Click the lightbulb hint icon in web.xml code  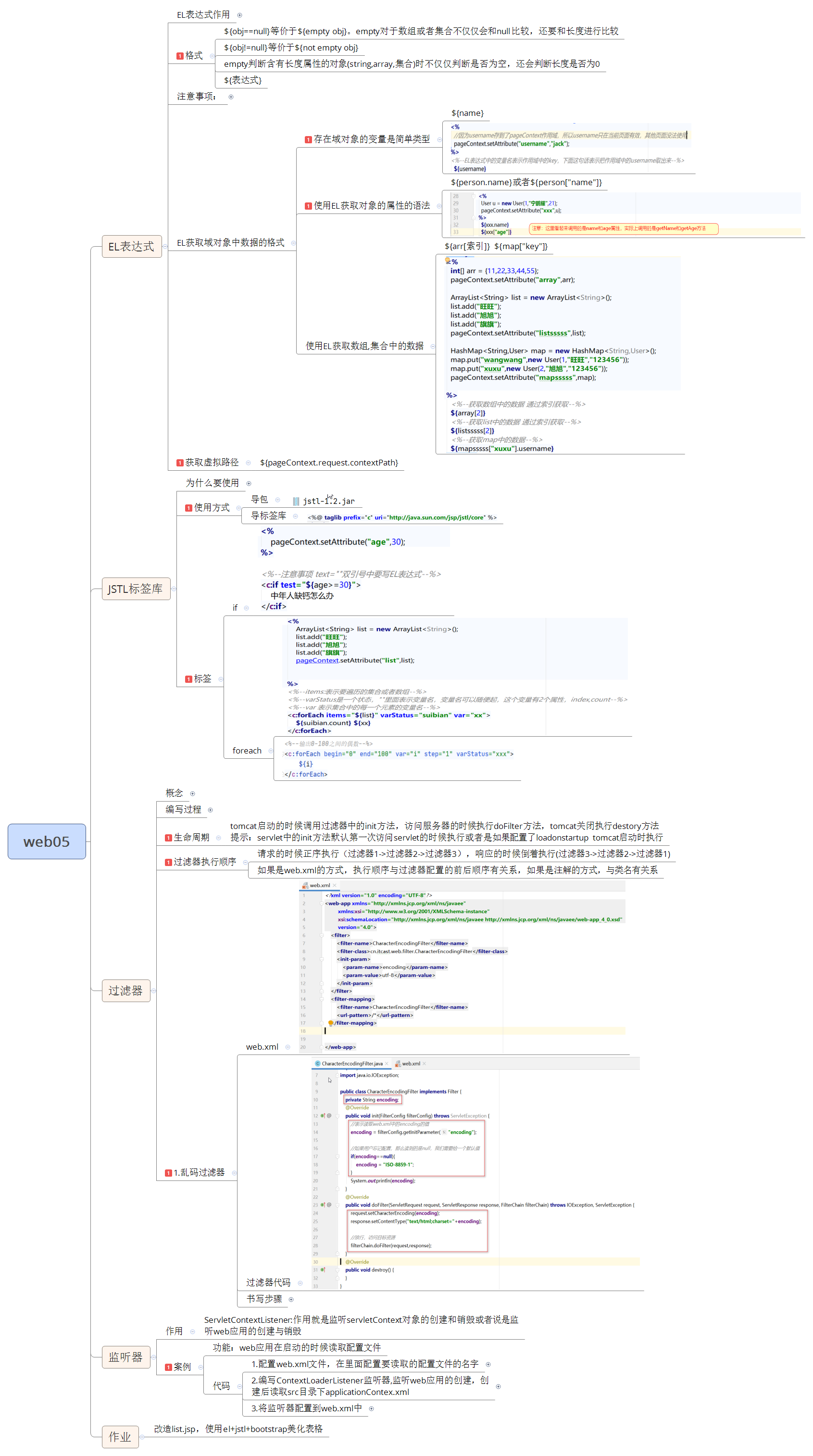pyautogui.click(x=330, y=1023)
